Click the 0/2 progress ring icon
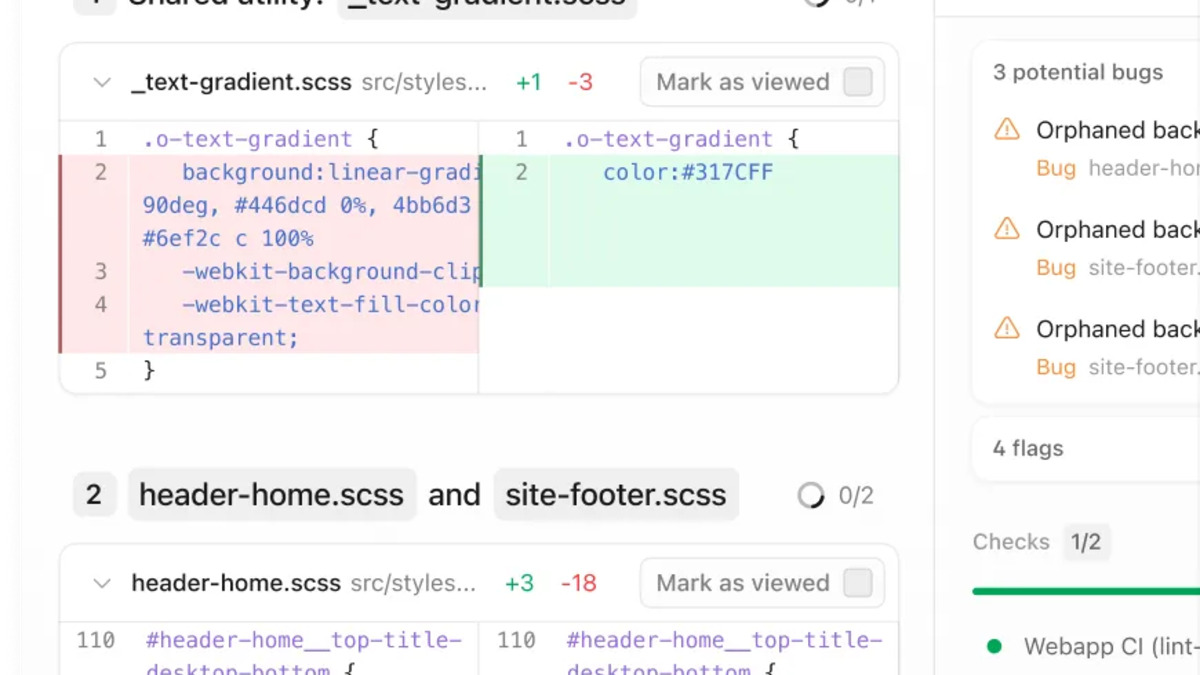This screenshot has height=675, width=1200. [810, 495]
